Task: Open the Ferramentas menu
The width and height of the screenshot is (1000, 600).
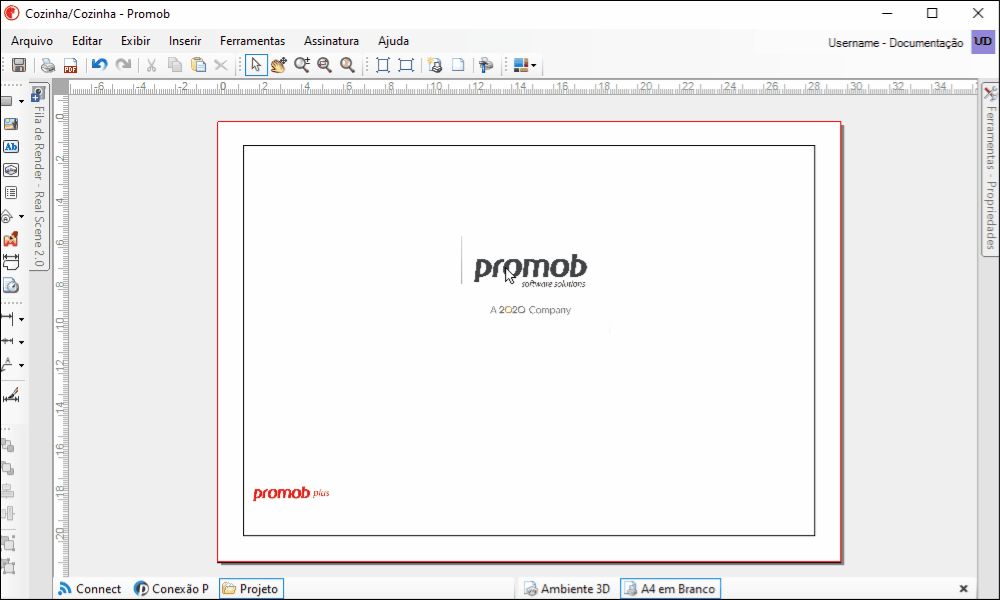Action: point(253,41)
